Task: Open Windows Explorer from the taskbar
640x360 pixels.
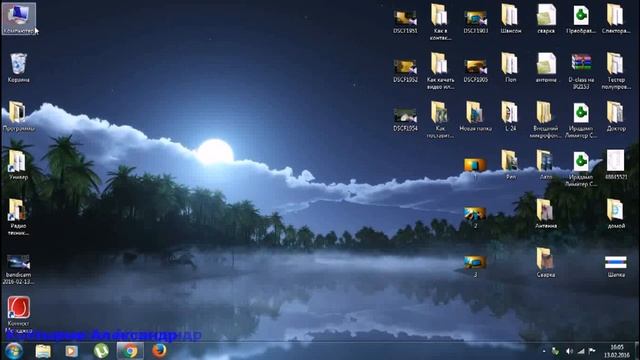Action: [x=43, y=351]
